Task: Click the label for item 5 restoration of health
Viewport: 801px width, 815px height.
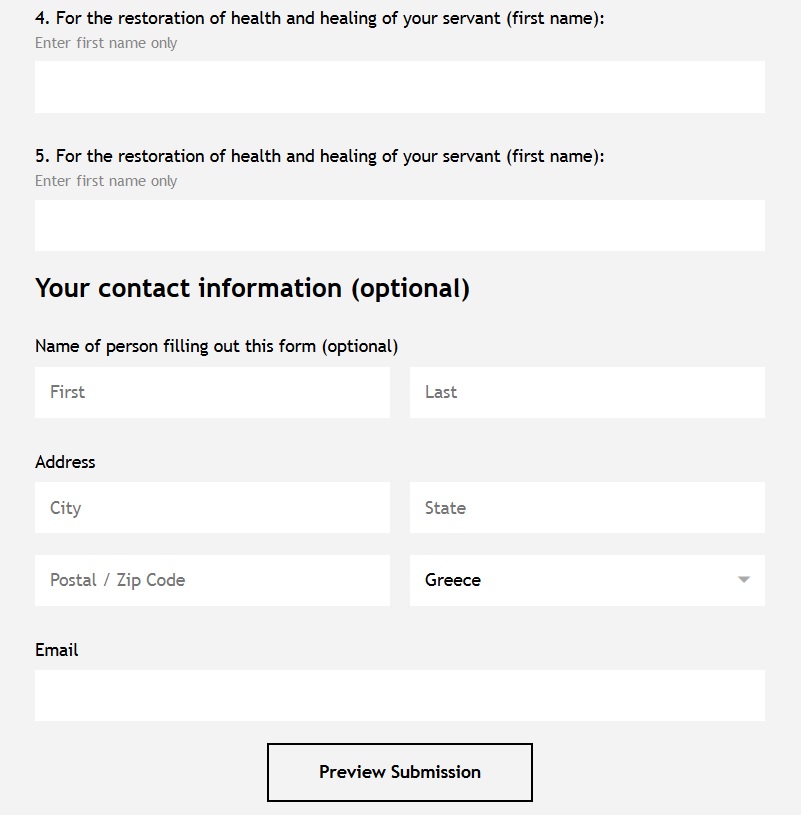Action: tap(320, 156)
